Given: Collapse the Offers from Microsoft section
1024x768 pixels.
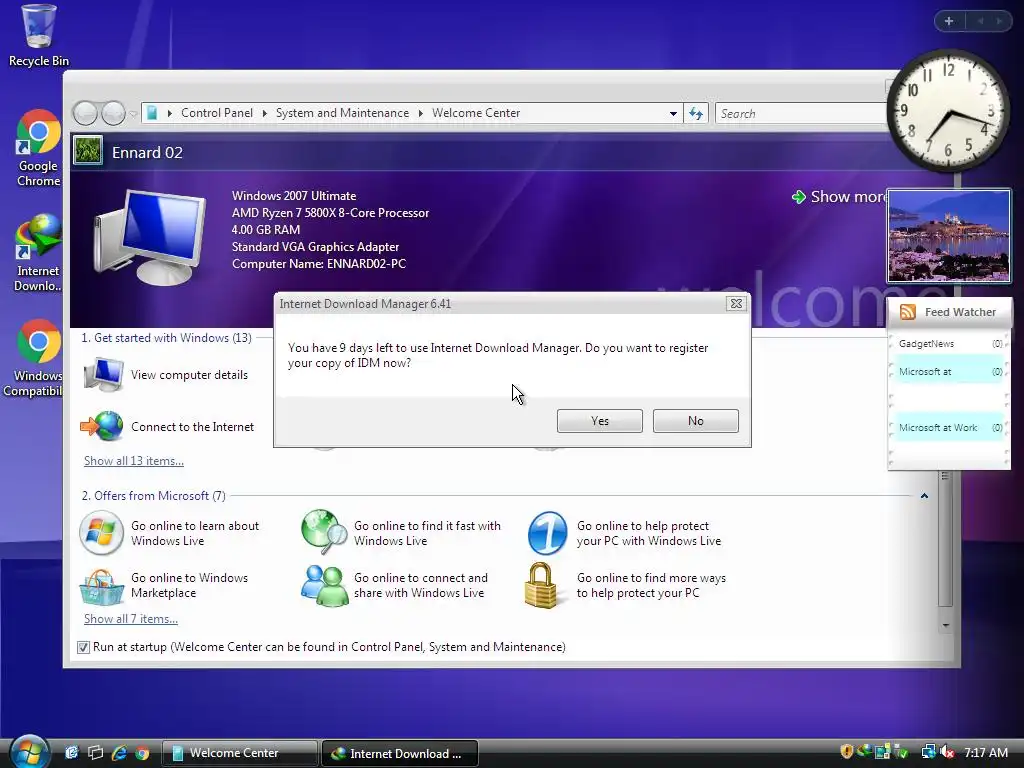Looking at the screenshot, I should coord(924,496).
